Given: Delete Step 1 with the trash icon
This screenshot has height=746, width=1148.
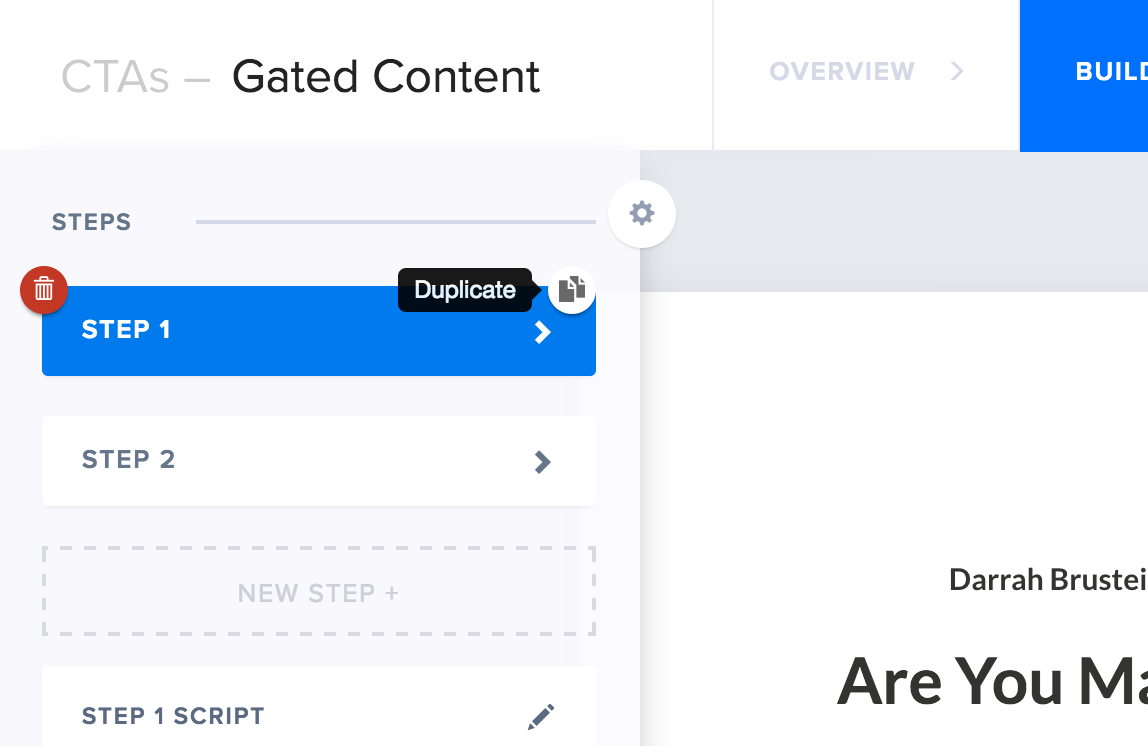Looking at the screenshot, I should coord(44,290).
